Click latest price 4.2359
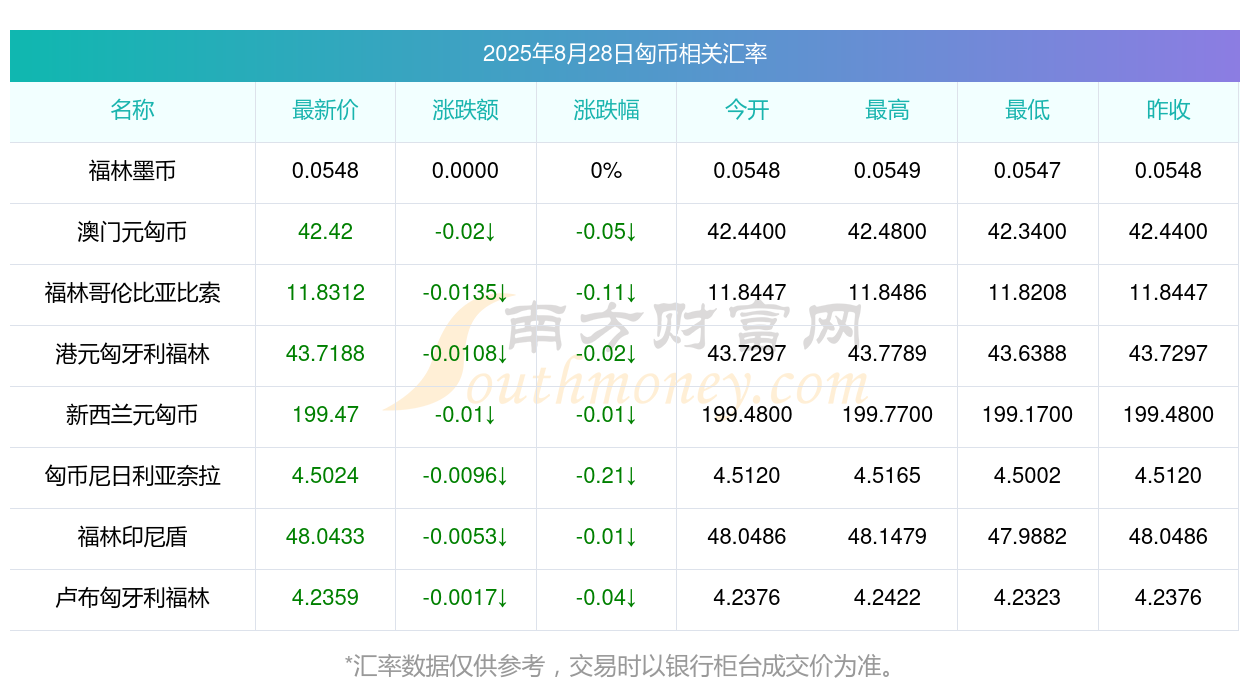The image size is (1250, 698). [x=325, y=598]
